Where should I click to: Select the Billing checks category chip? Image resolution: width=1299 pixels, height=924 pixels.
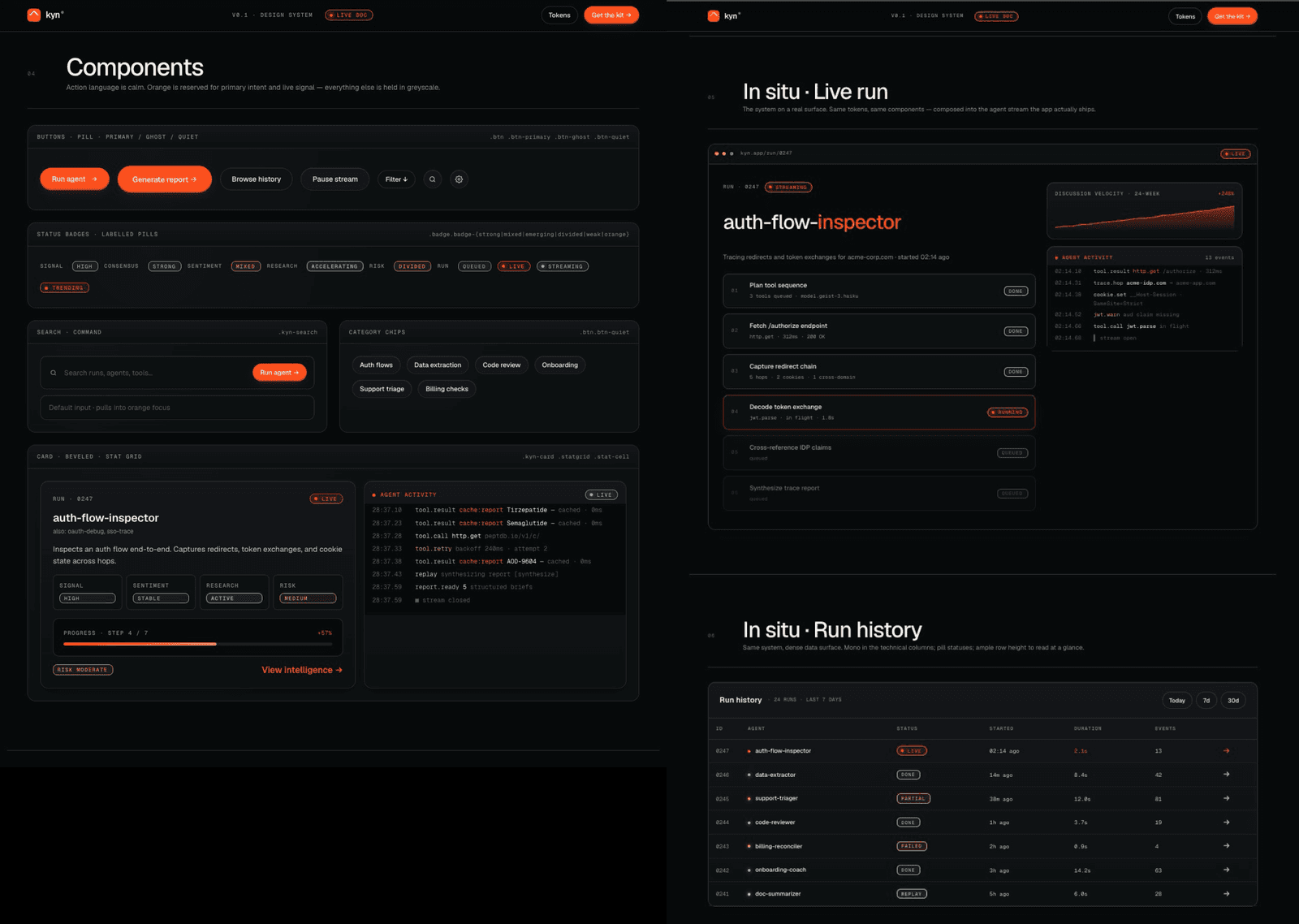pyautogui.click(x=447, y=389)
